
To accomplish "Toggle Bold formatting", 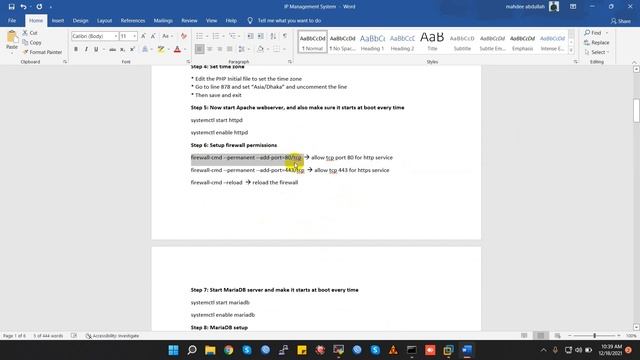I will pyautogui.click(x=76, y=49).
